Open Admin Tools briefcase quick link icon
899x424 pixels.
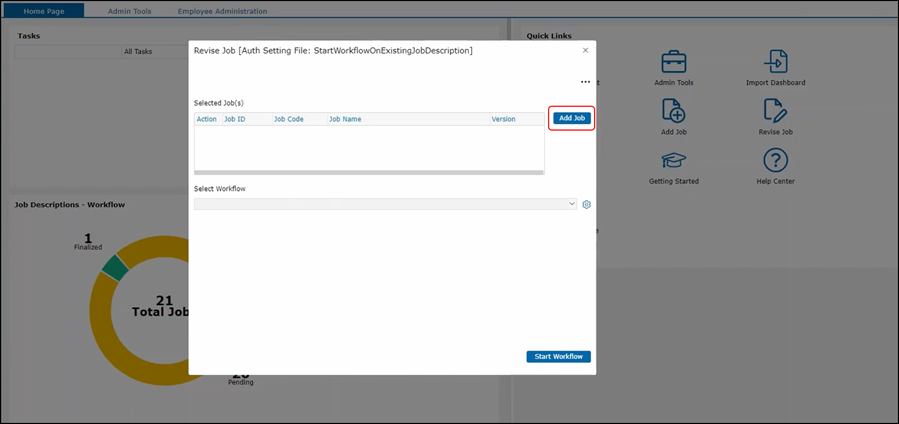(x=673, y=62)
